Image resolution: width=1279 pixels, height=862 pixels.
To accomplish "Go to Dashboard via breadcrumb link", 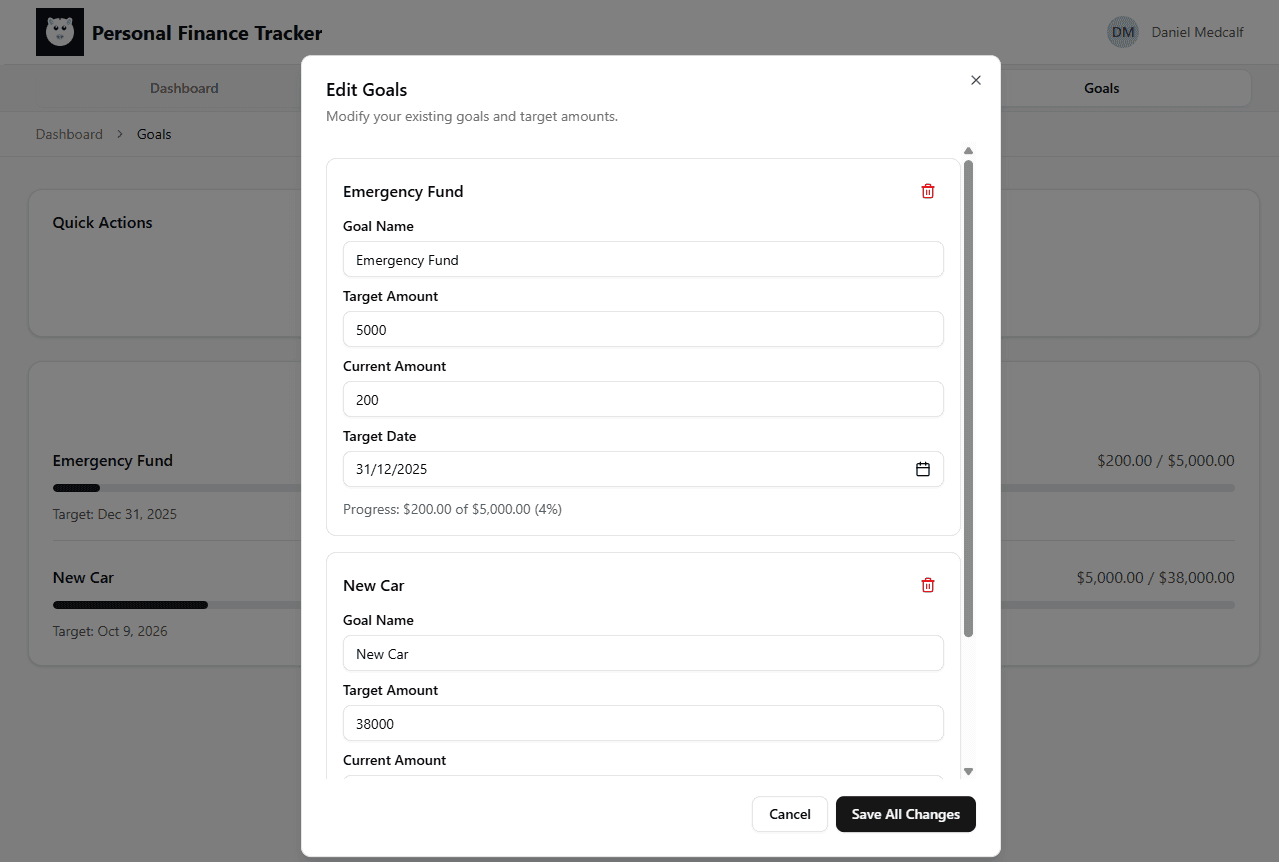I will 69,134.
